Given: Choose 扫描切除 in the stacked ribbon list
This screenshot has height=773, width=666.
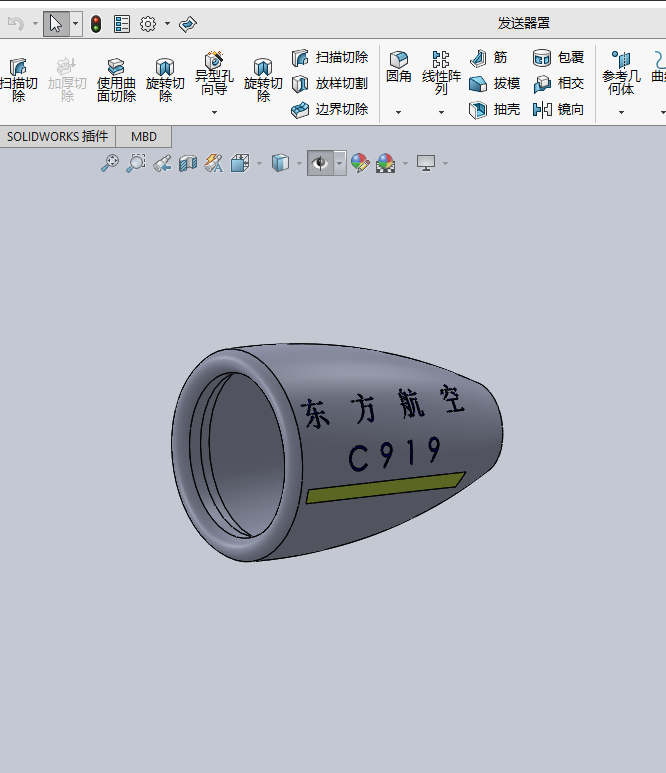Looking at the screenshot, I should pyautogui.click(x=329, y=58).
